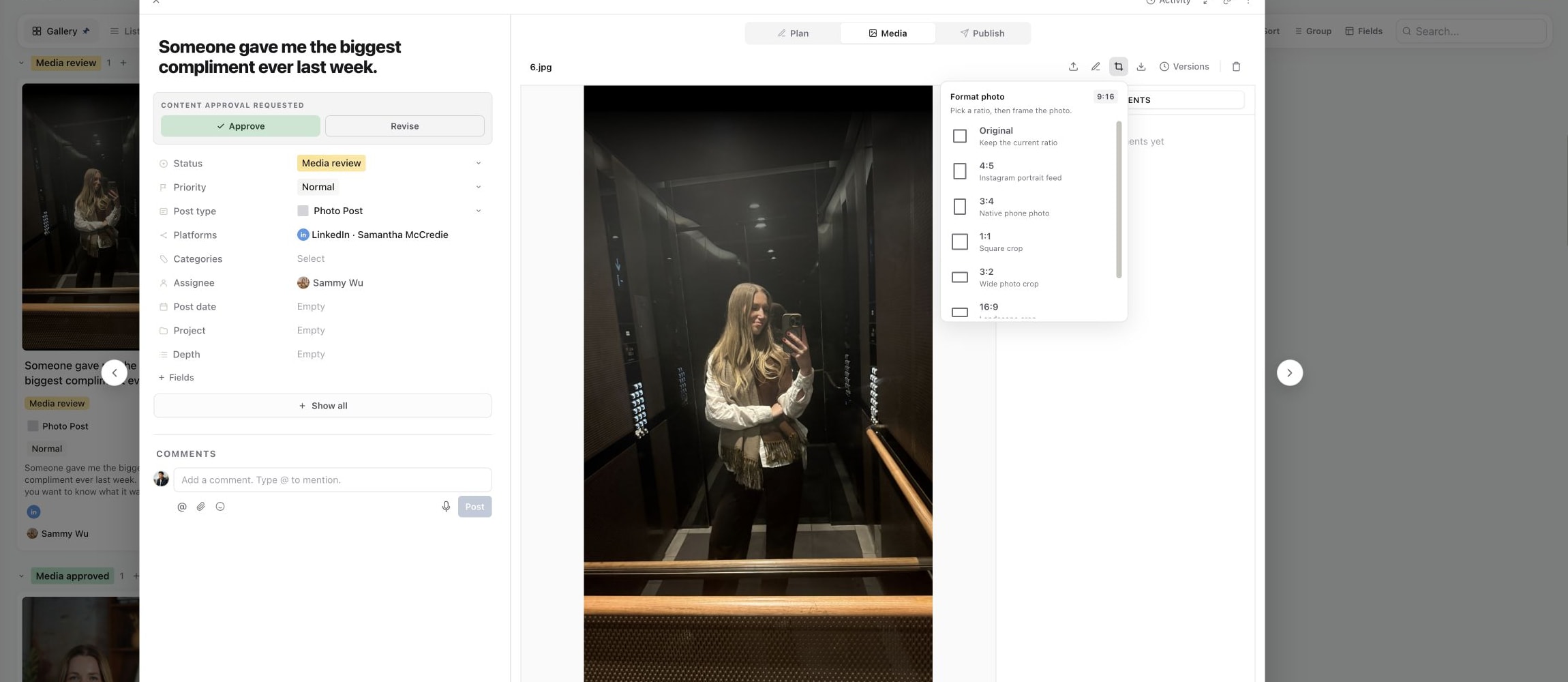Collapse the Media review group
This screenshot has width=1568, height=682.
pos(21,63)
